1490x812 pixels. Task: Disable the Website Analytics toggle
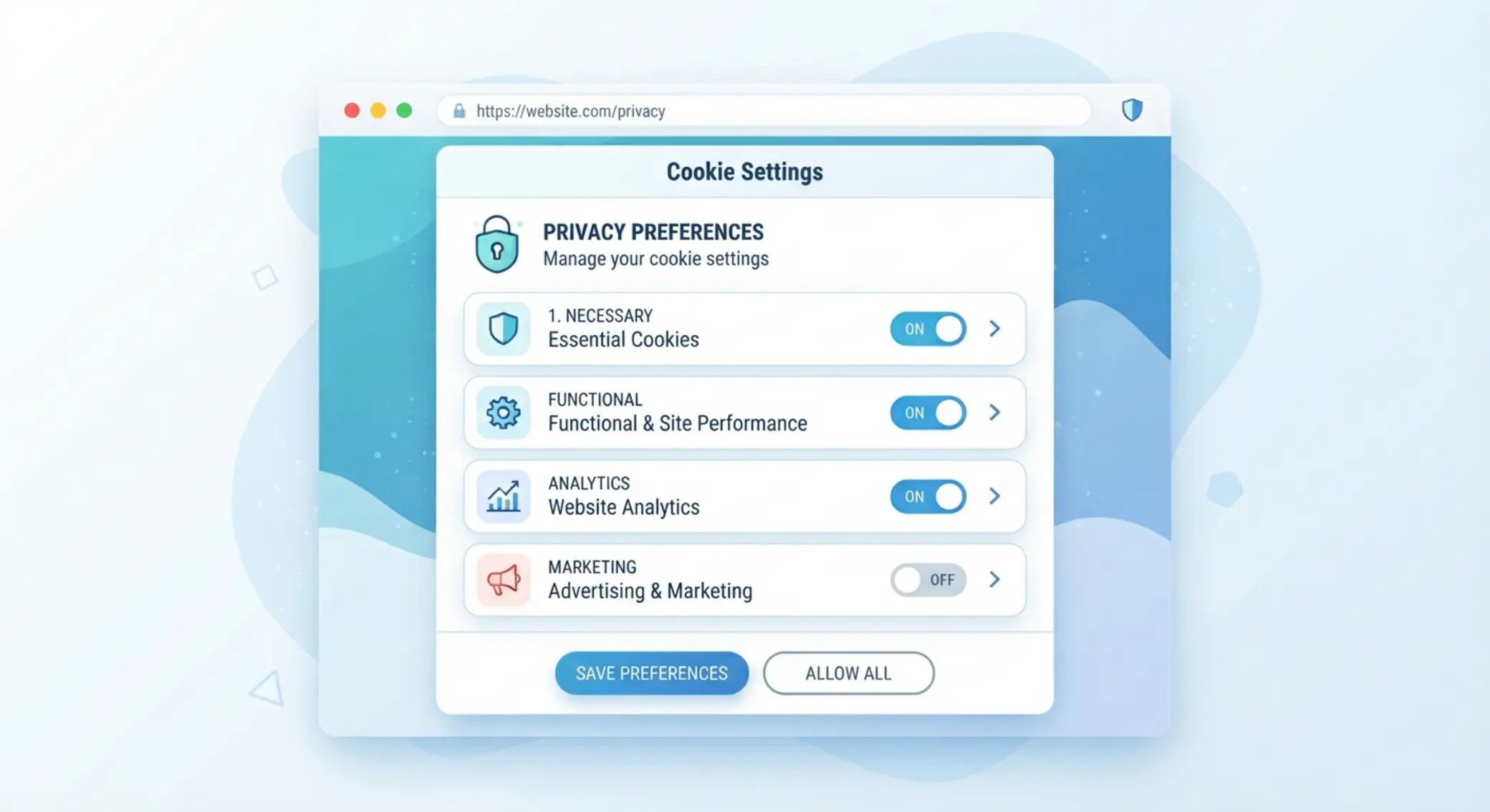[928, 496]
